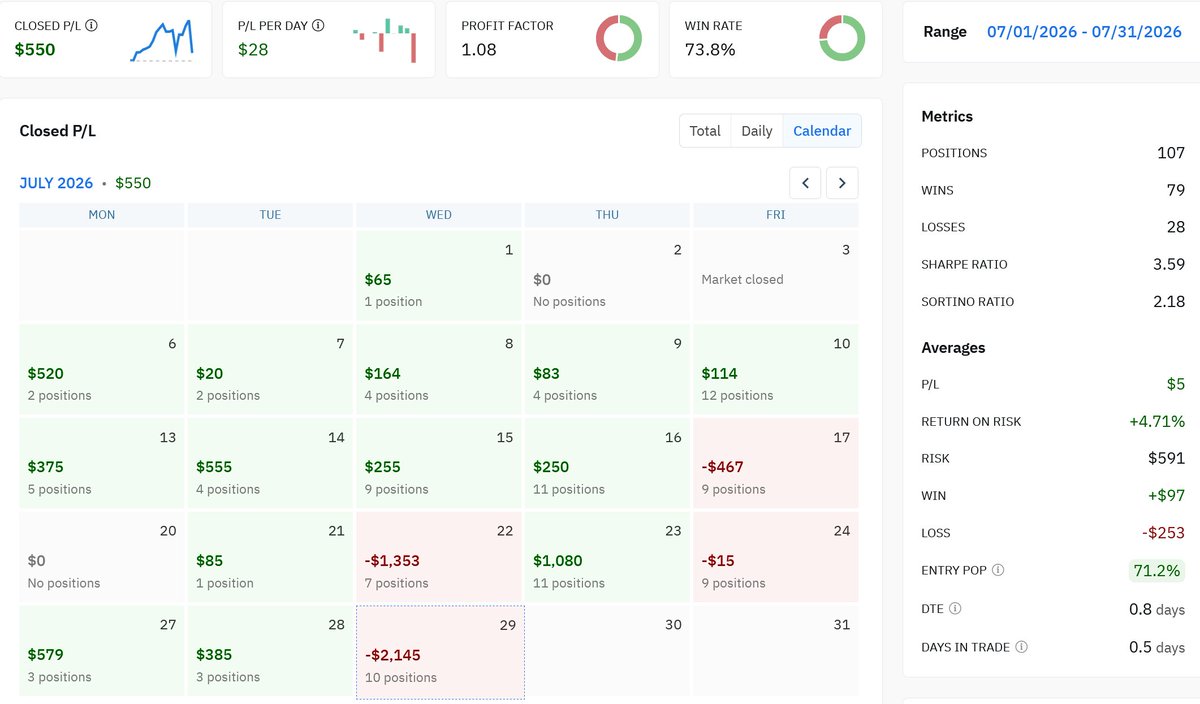Select July 7 cell showing $20
Image resolution: width=1200 pixels, height=704 pixels.
pos(270,369)
